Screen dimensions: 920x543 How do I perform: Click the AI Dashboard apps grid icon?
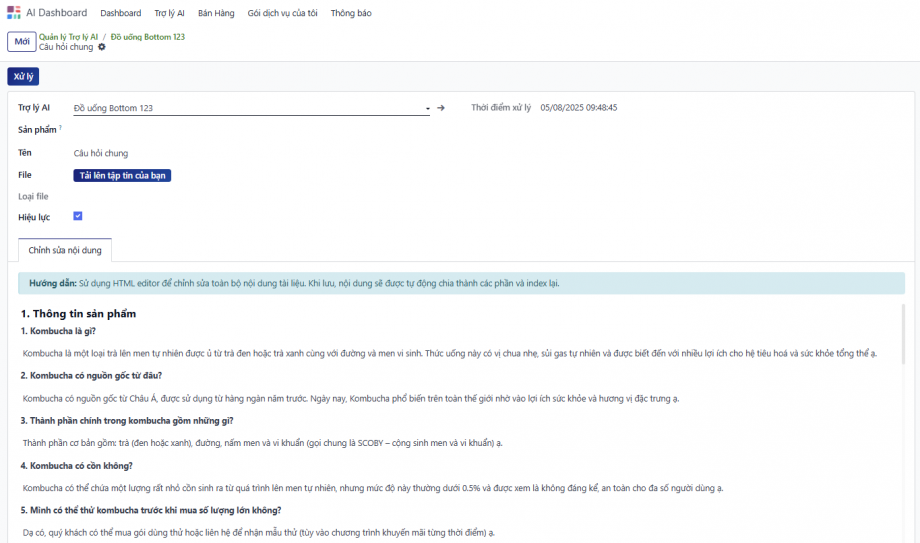pyautogui.click(x=13, y=13)
